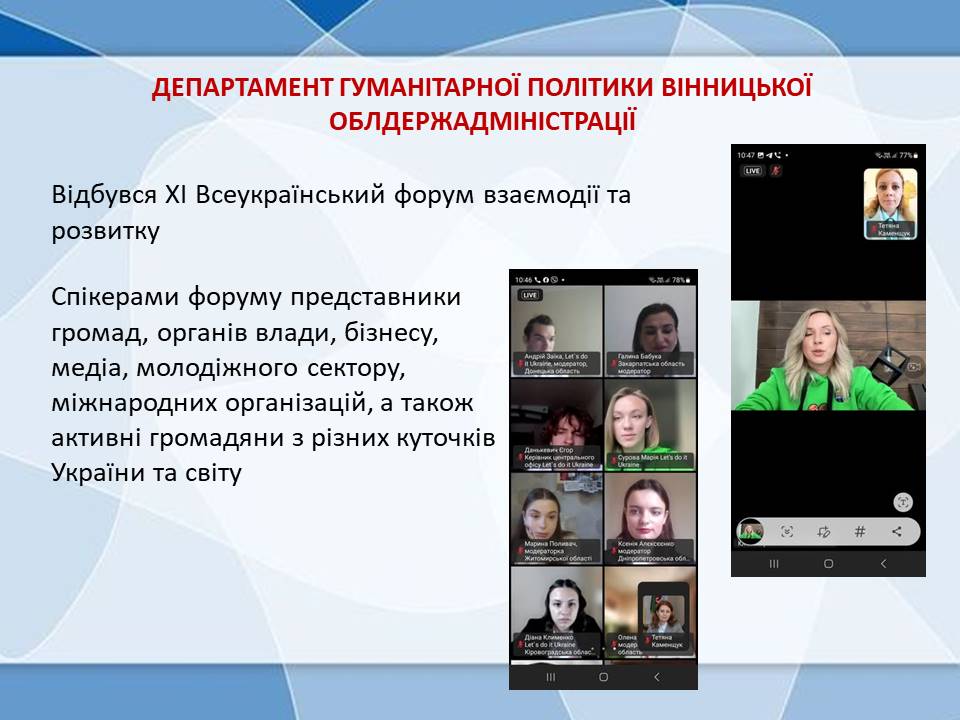Open the screenshot preview thumbnail in toolbar
960x720 pixels.
[750, 531]
